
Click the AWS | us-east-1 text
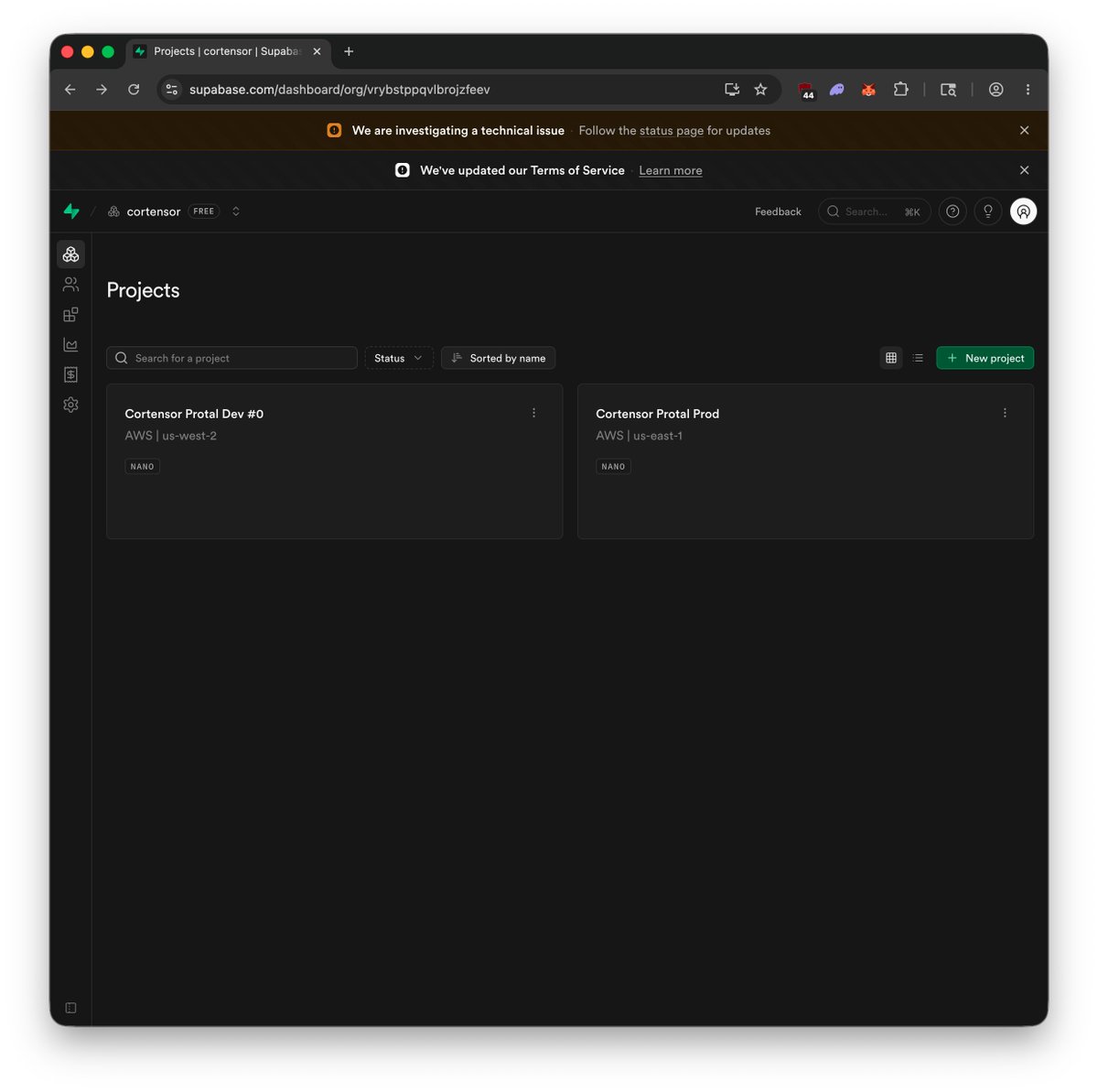tap(640, 436)
